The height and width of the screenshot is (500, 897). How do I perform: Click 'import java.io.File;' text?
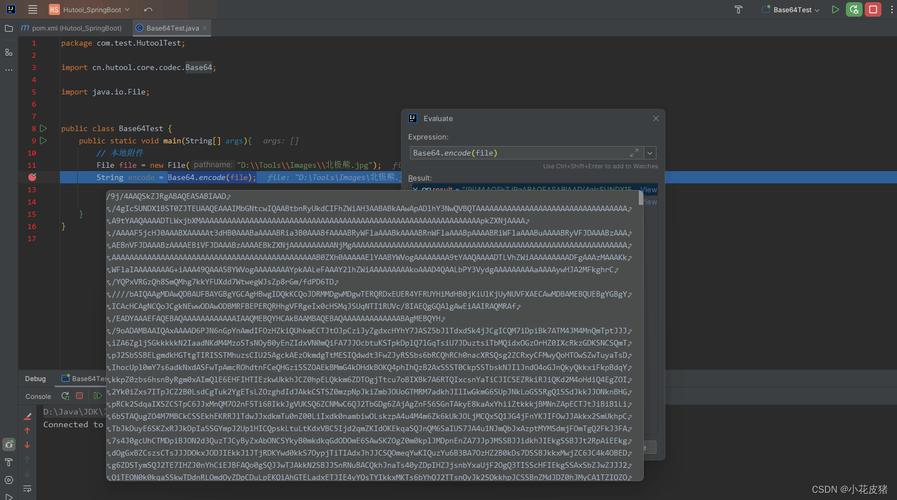pos(105,92)
